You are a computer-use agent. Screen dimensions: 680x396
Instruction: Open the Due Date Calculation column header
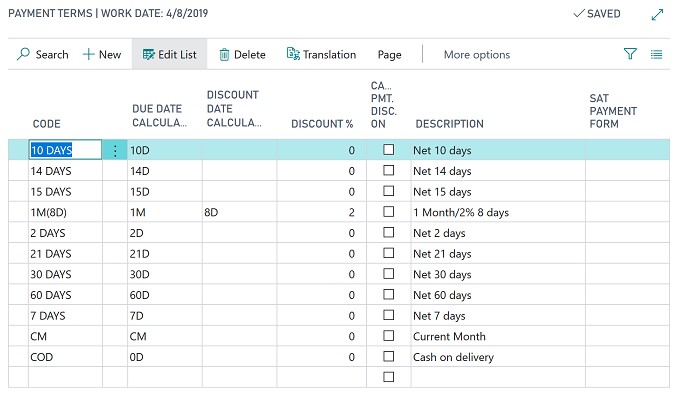(159, 116)
